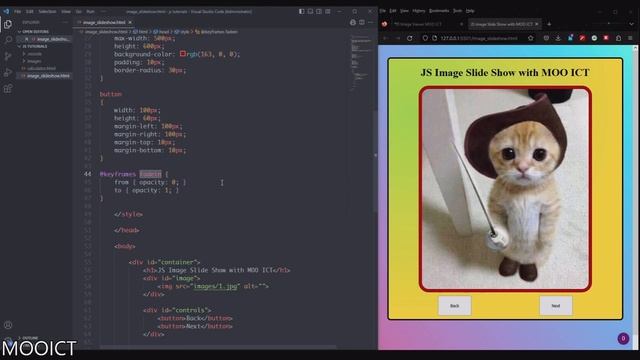Click the VS Code logo icon
The image size is (640, 360).
6,11
